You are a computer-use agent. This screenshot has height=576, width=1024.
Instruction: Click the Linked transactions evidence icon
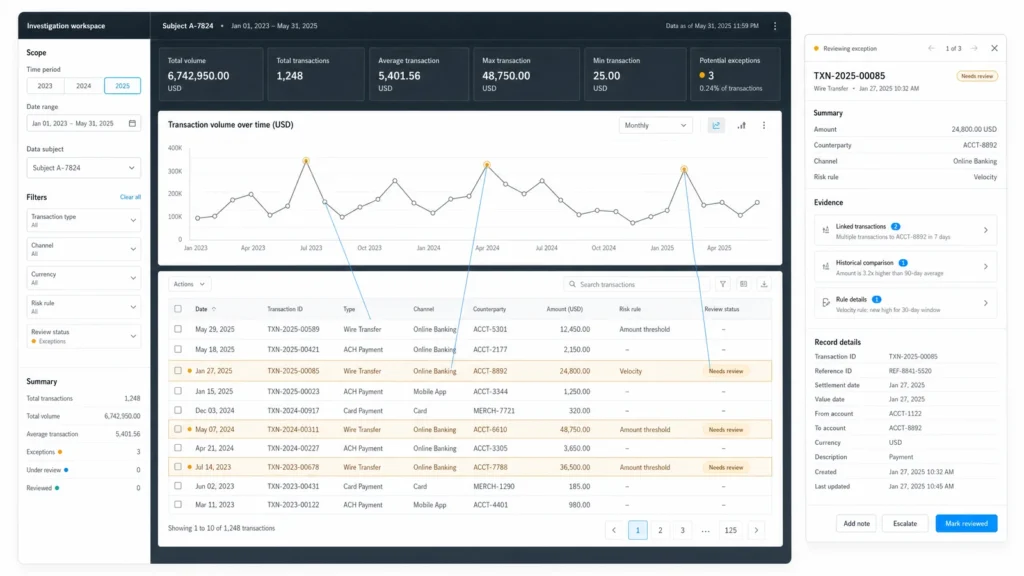tap(825, 230)
